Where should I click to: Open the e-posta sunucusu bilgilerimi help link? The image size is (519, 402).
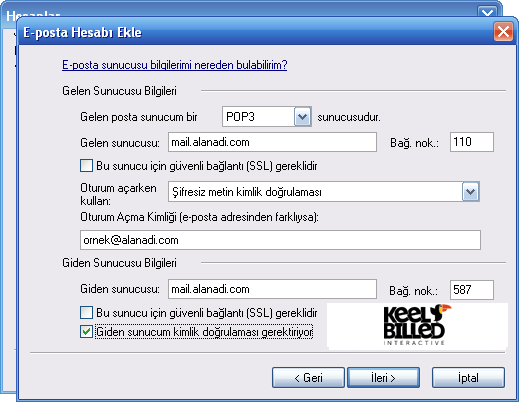(175, 65)
